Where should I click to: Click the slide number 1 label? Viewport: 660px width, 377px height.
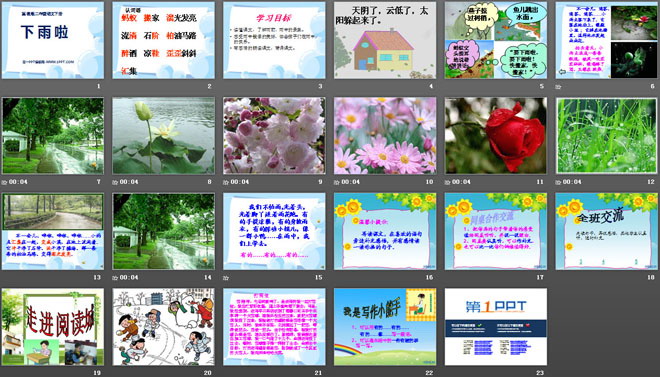(x=99, y=86)
